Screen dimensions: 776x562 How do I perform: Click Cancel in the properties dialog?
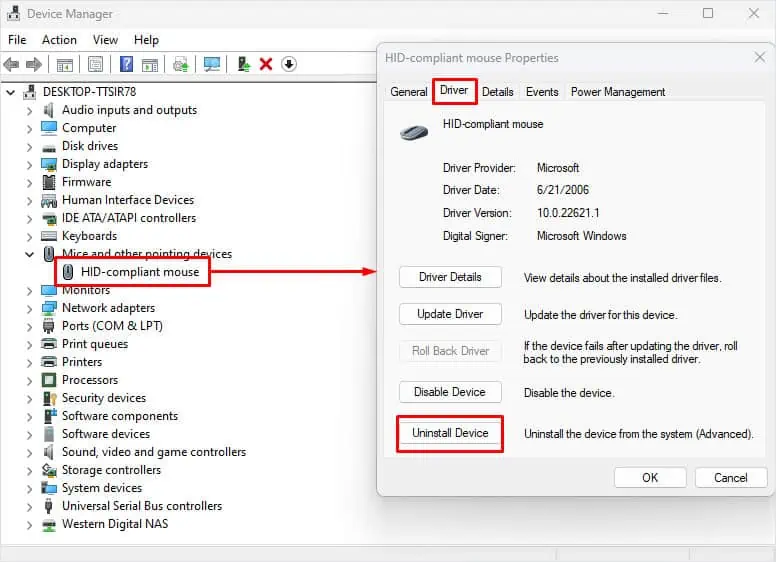[730, 477]
